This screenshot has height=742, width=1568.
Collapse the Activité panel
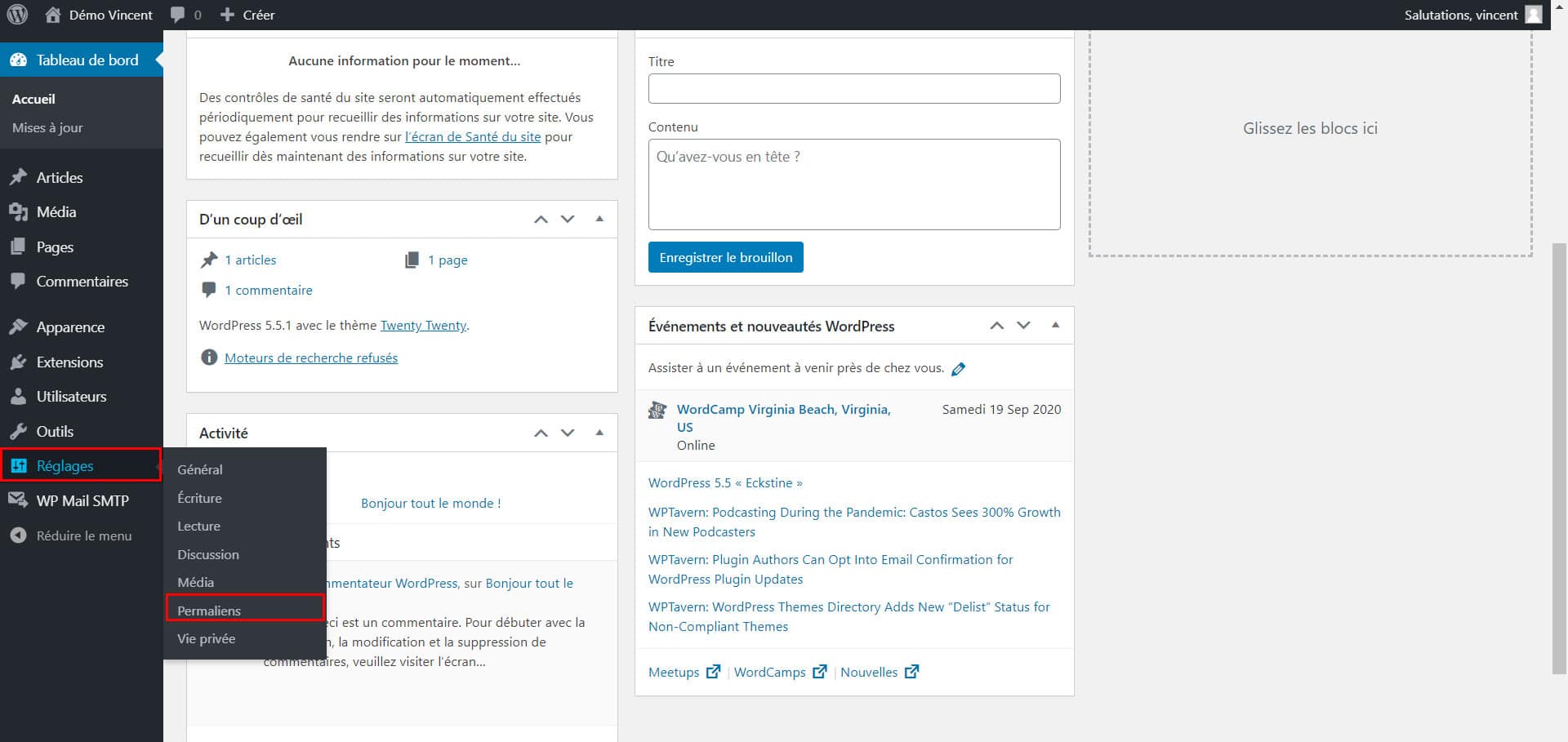[x=599, y=433]
